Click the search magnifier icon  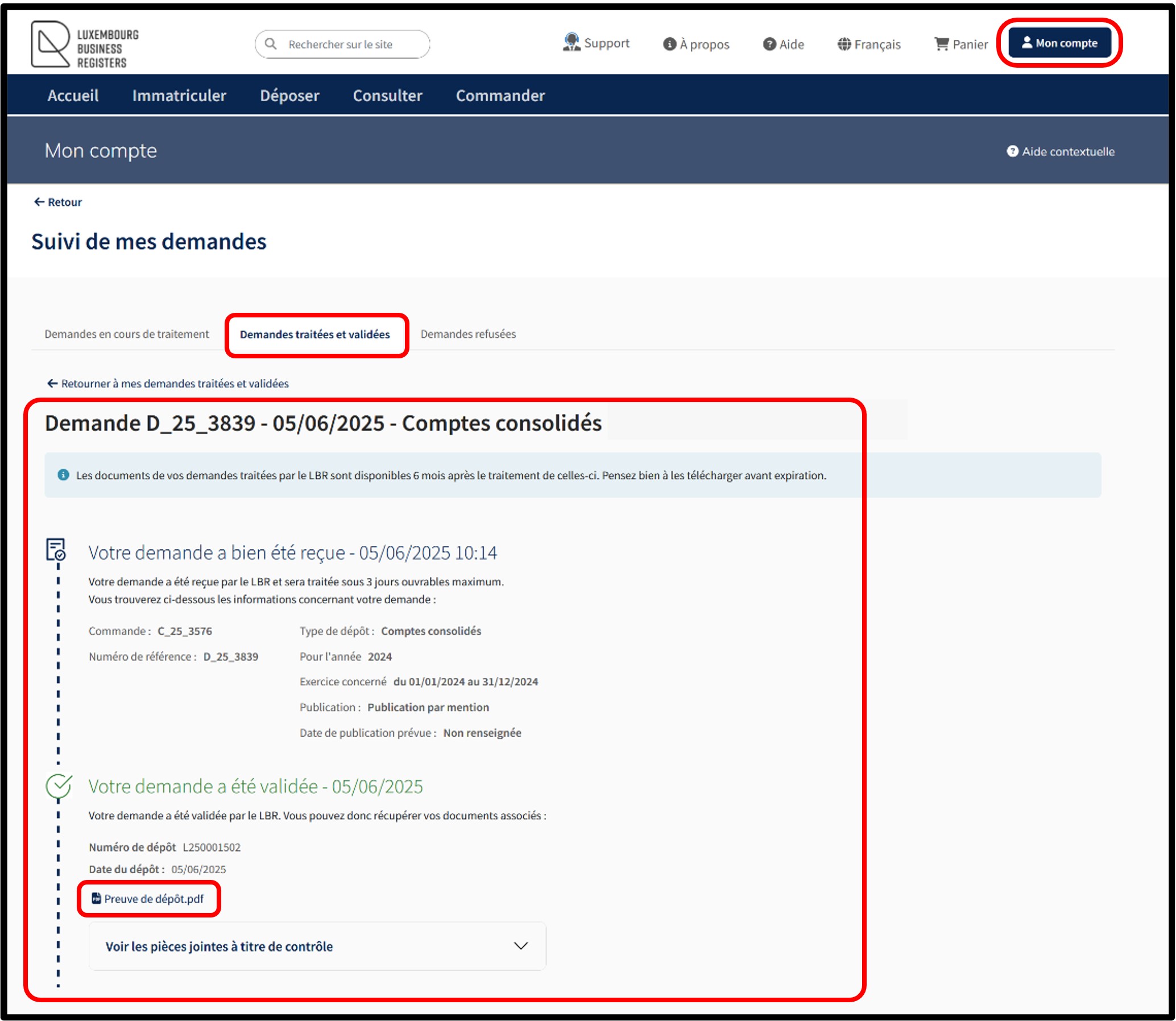pos(271,44)
